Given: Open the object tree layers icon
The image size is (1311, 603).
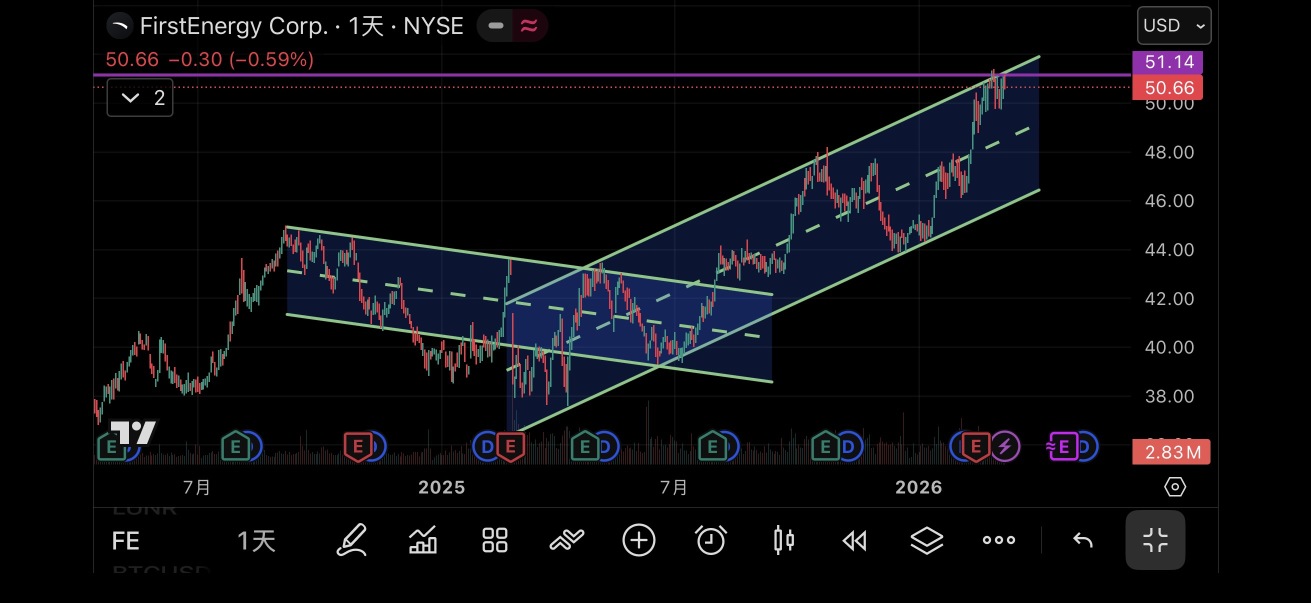Looking at the screenshot, I should (927, 541).
